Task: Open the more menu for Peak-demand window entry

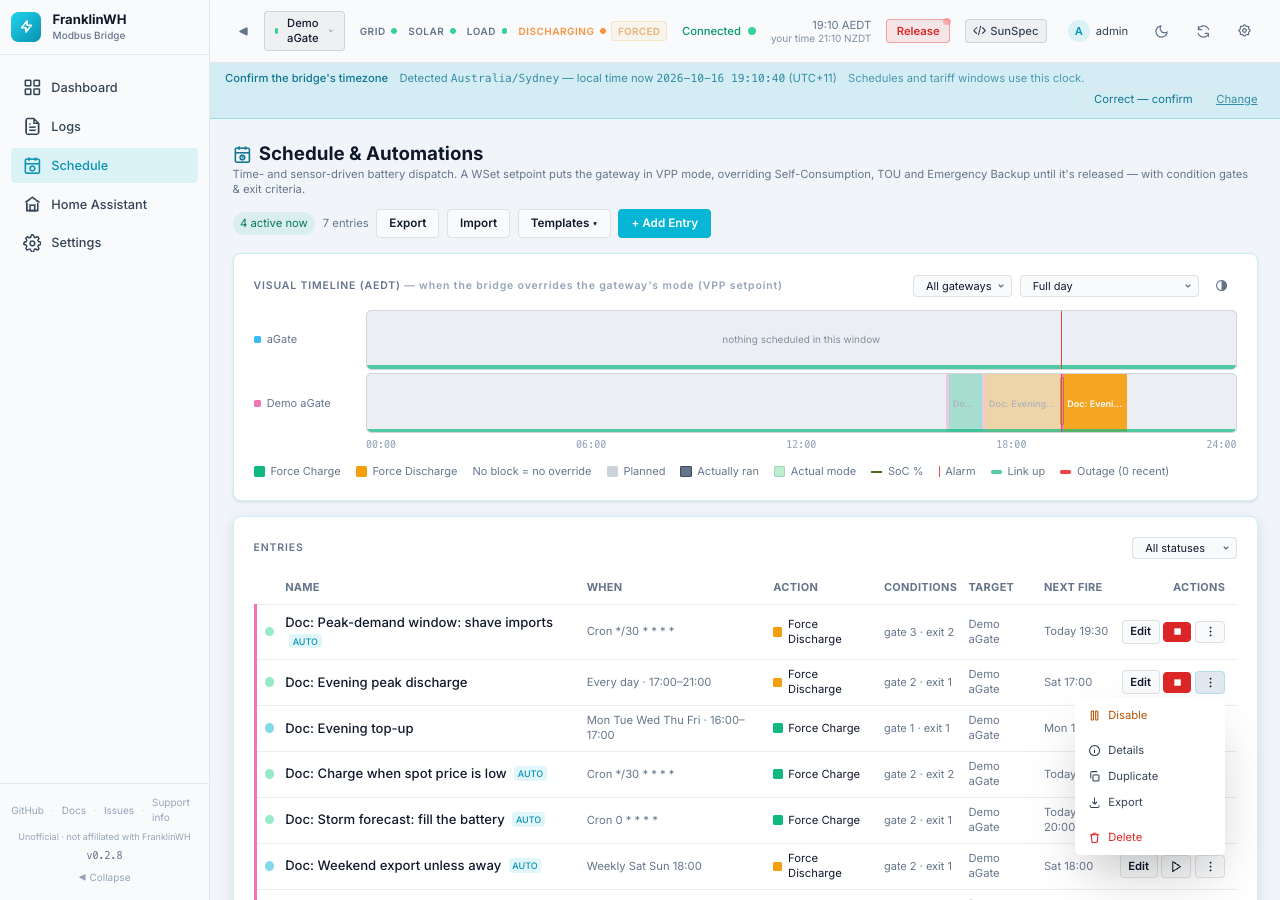Action: tap(1210, 632)
